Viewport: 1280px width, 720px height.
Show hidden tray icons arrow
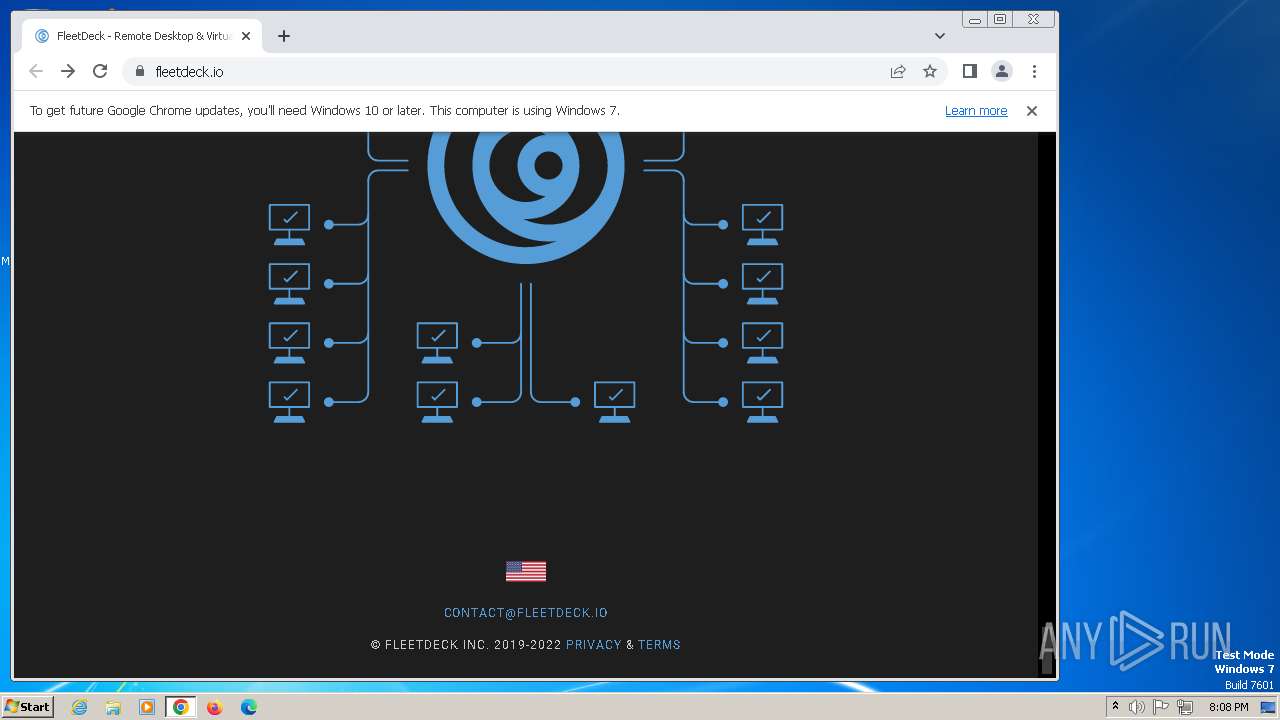click(x=1115, y=707)
